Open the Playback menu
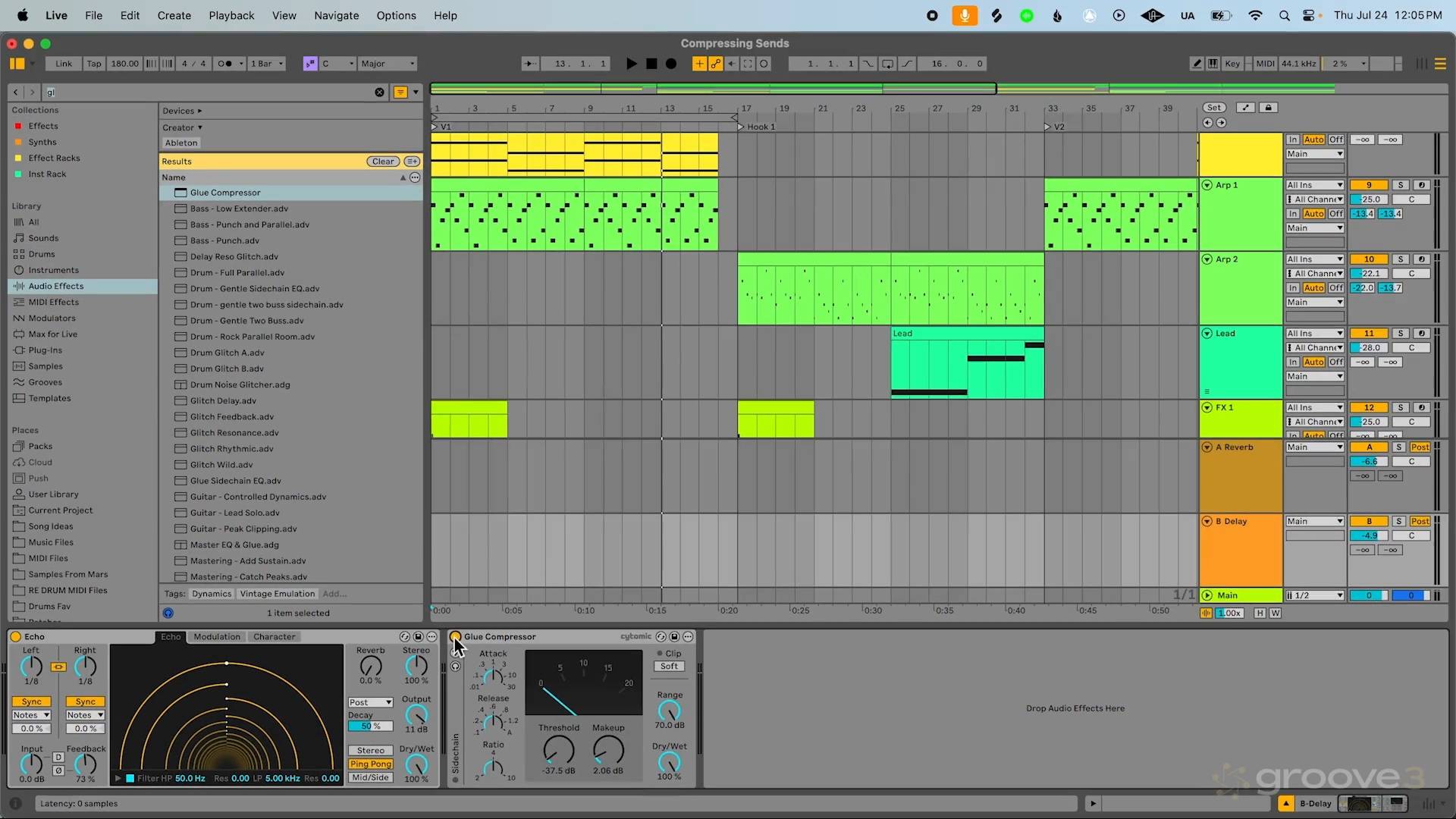Viewport: 1456px width, 819px height. (231, 15)
